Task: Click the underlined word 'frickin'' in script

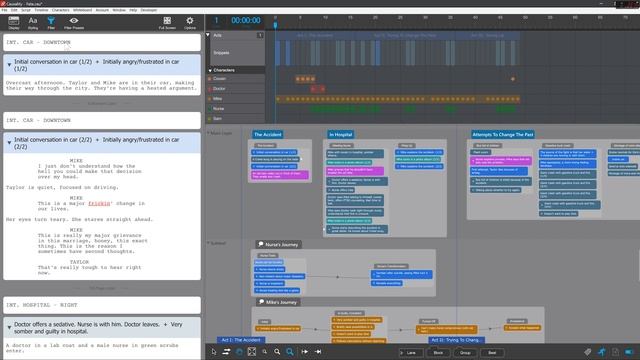Action: pos(100,203)
